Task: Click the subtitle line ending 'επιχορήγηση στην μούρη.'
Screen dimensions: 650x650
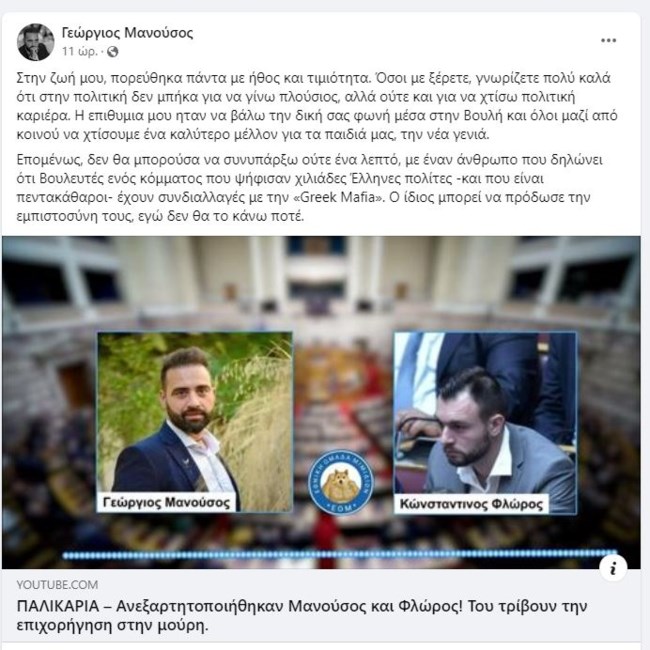Action: click(x=112, y=625)
